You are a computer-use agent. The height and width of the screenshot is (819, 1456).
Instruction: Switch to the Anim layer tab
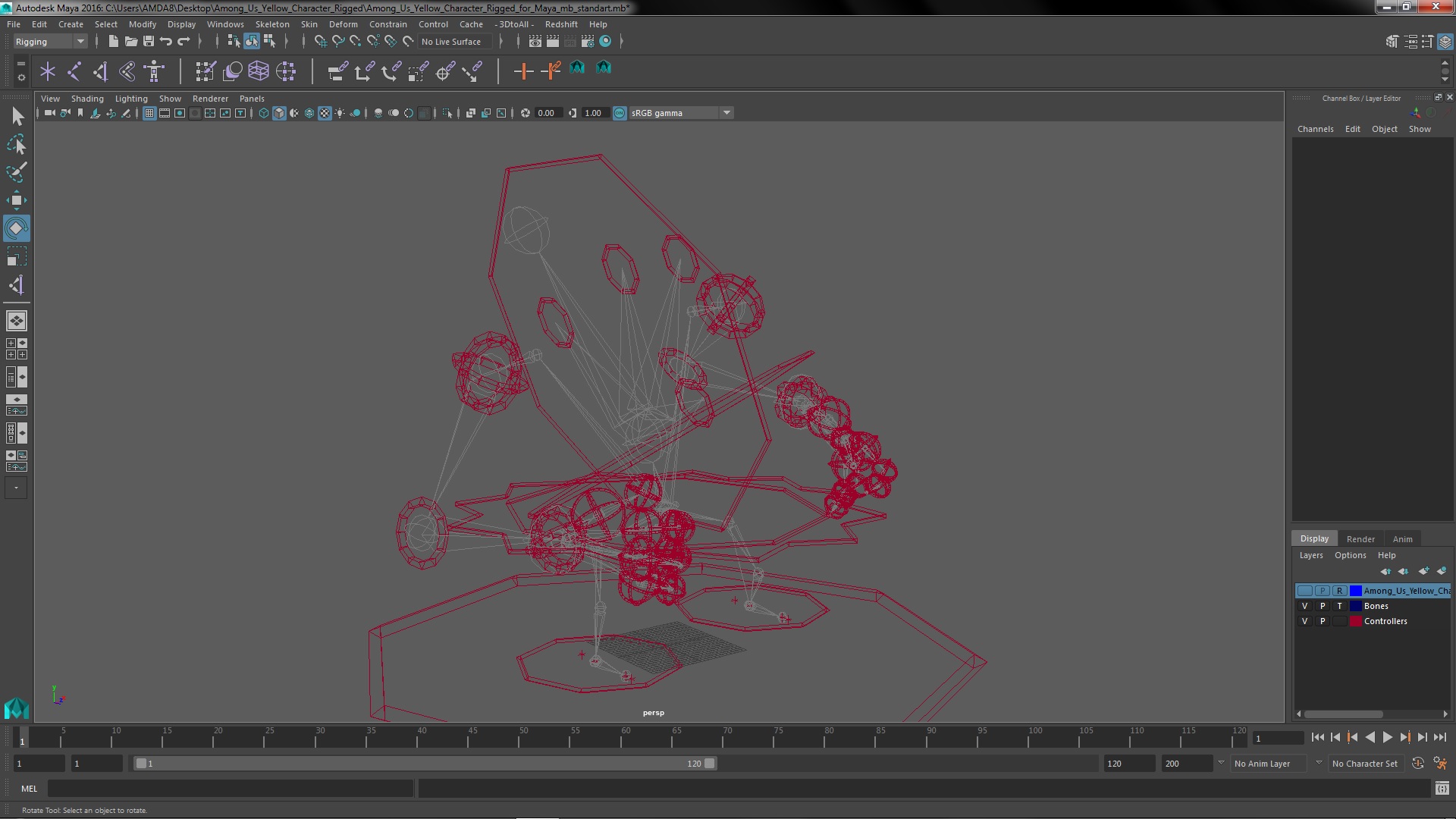point(1402,539)
